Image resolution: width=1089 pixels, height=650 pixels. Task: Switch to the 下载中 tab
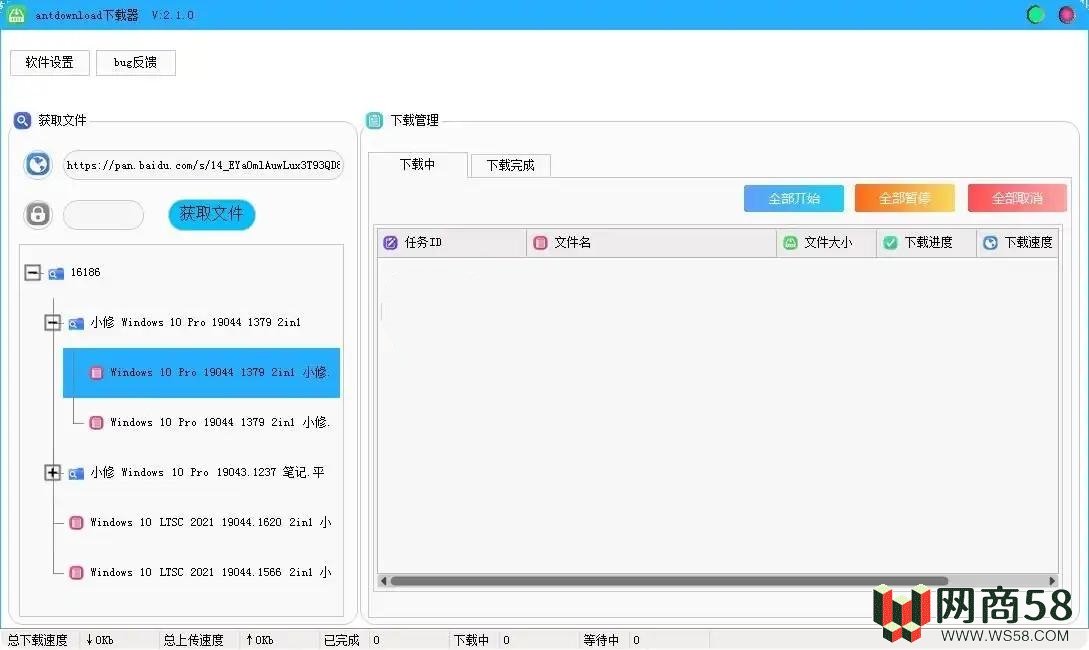point(417,165)
